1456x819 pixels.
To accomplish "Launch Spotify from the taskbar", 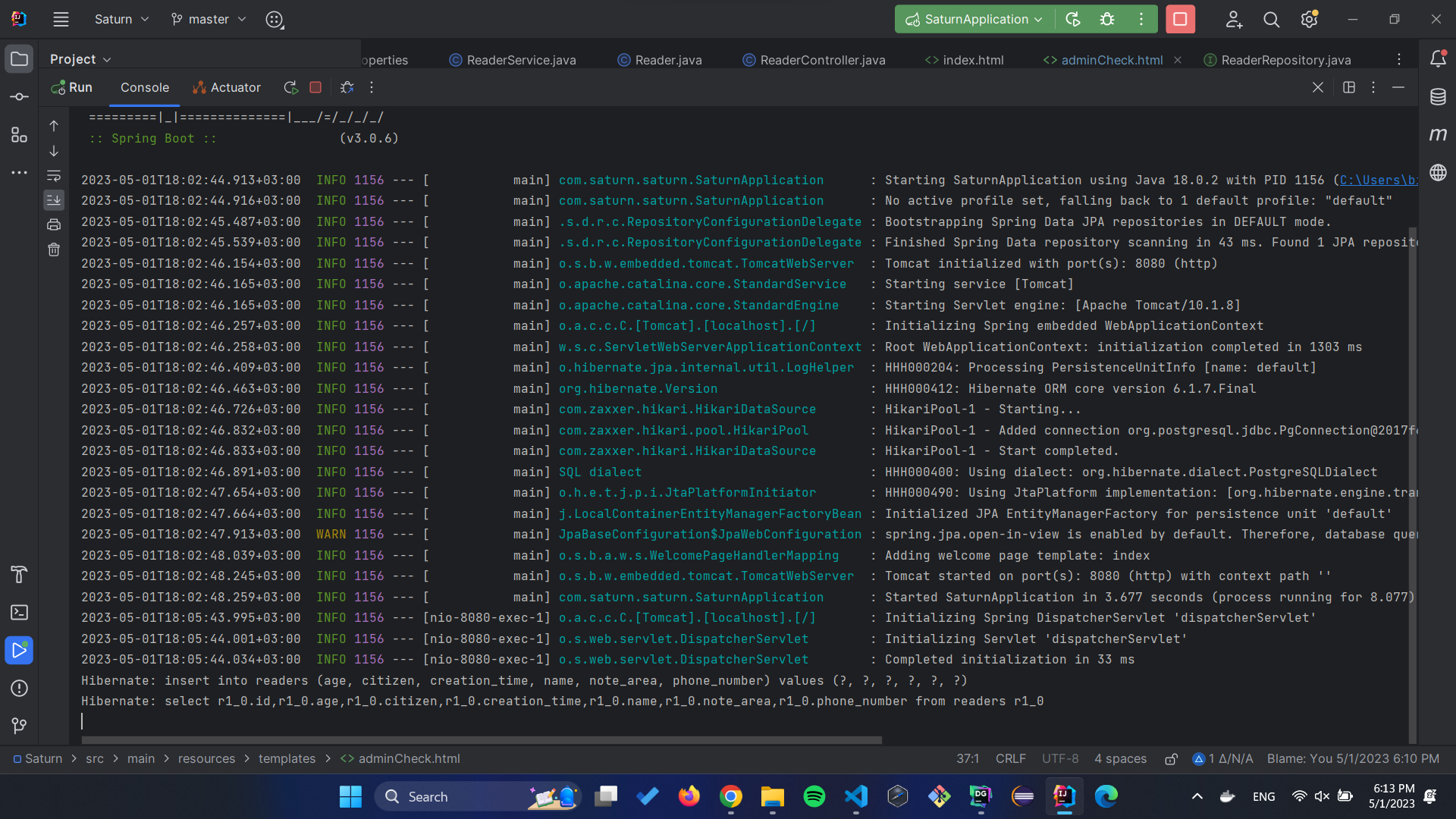I will 813,796.
